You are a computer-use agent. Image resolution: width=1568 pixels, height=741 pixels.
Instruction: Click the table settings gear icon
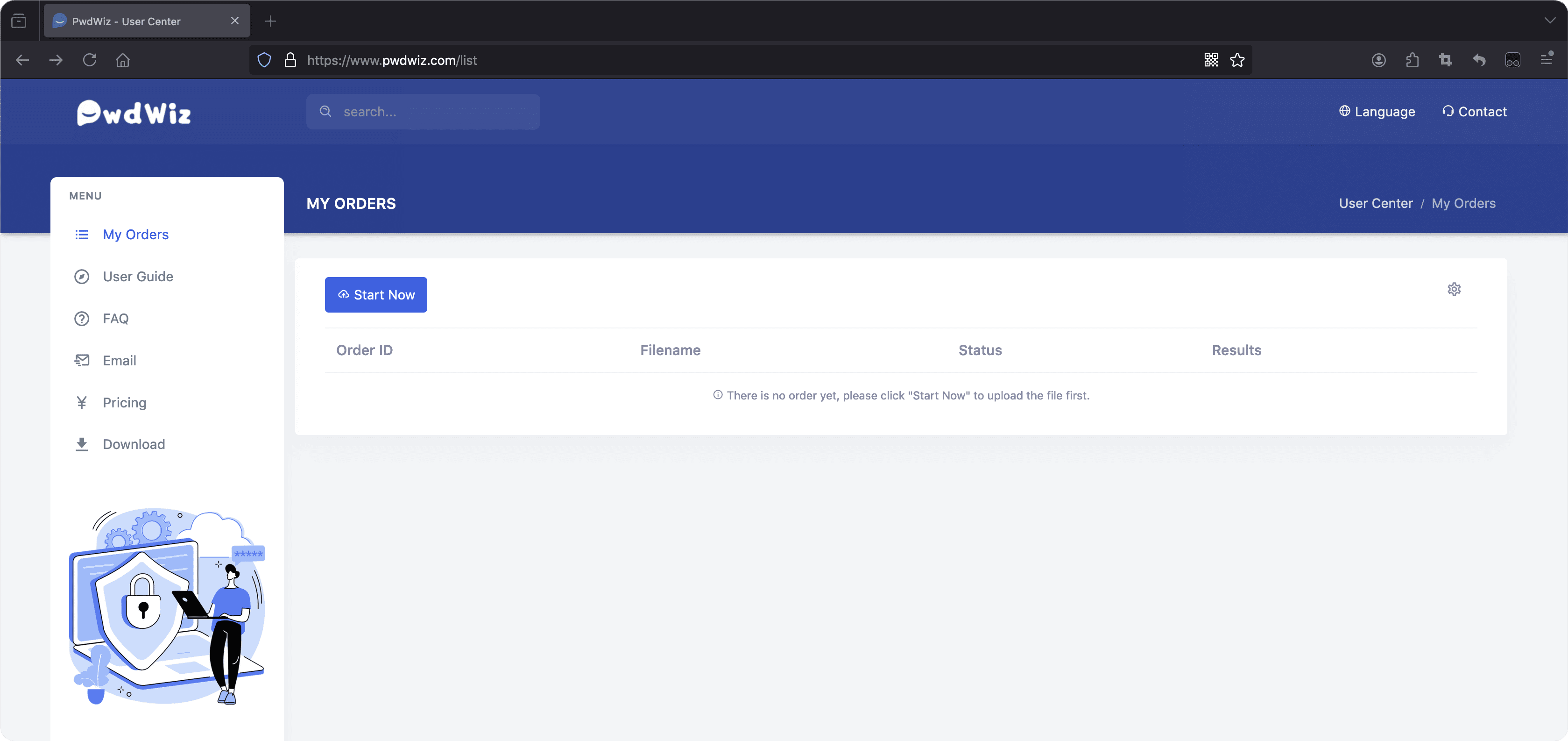tap(1454, 289)
